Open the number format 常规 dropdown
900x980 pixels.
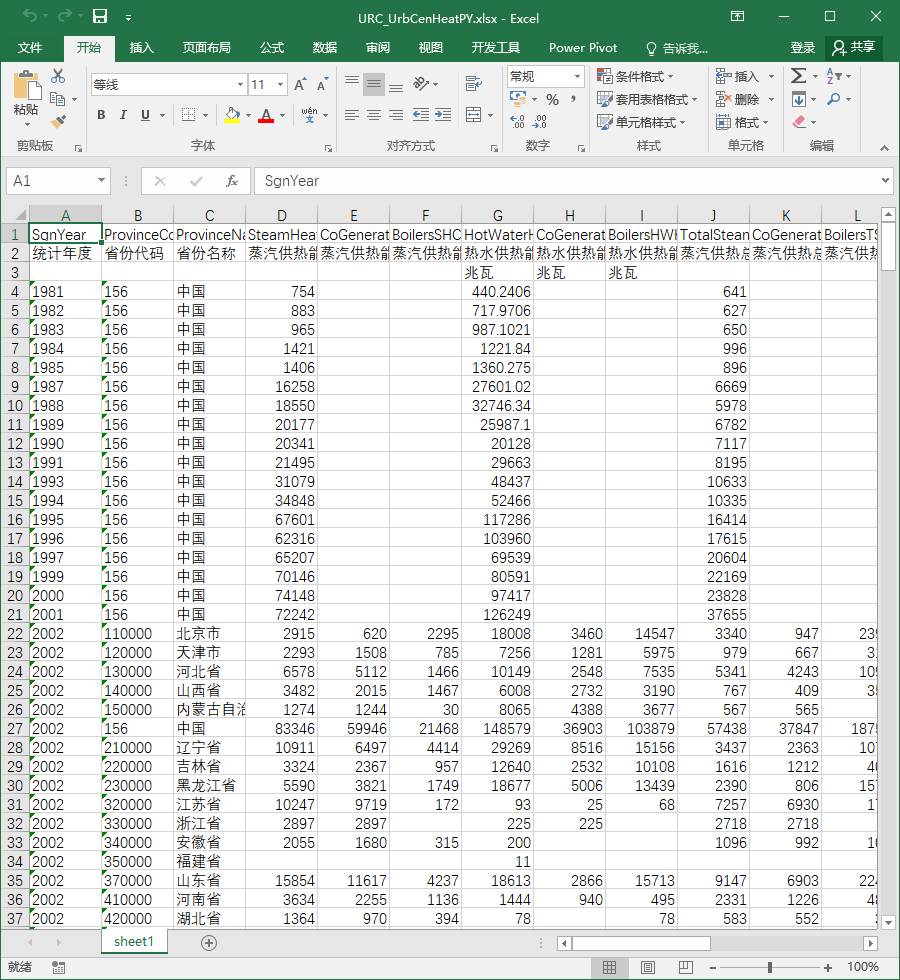[577, 76]
